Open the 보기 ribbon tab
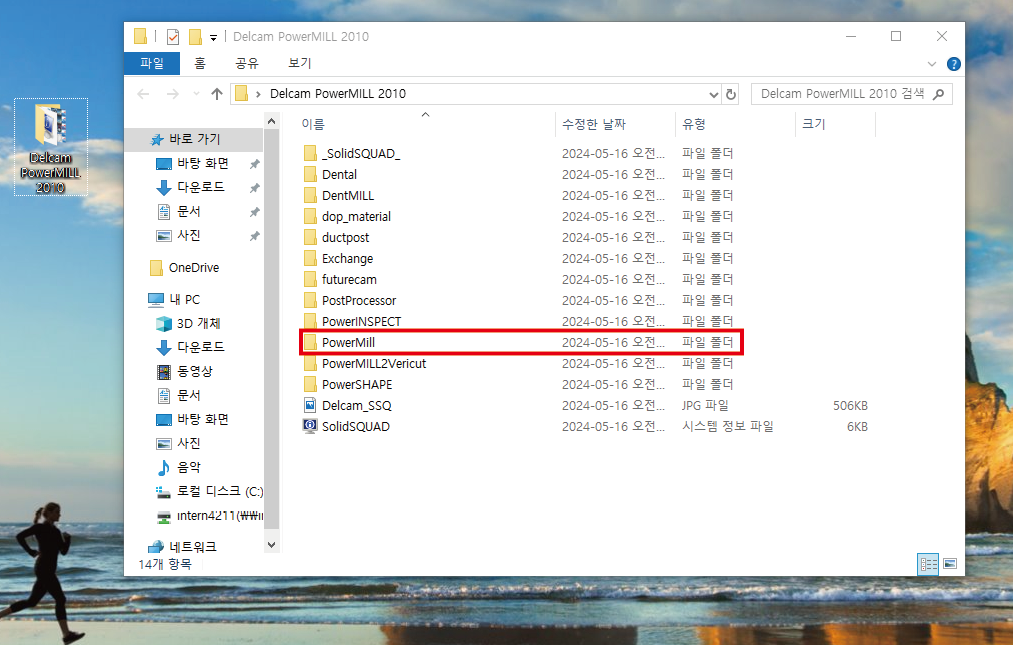 (300, 63)
